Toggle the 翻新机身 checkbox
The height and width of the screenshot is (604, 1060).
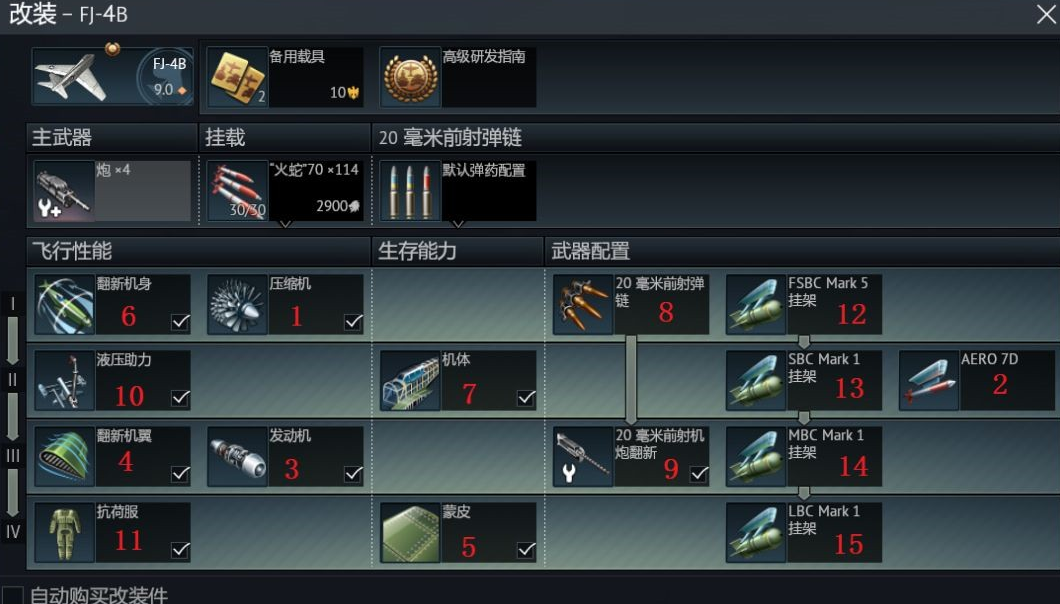pos(180,322)
